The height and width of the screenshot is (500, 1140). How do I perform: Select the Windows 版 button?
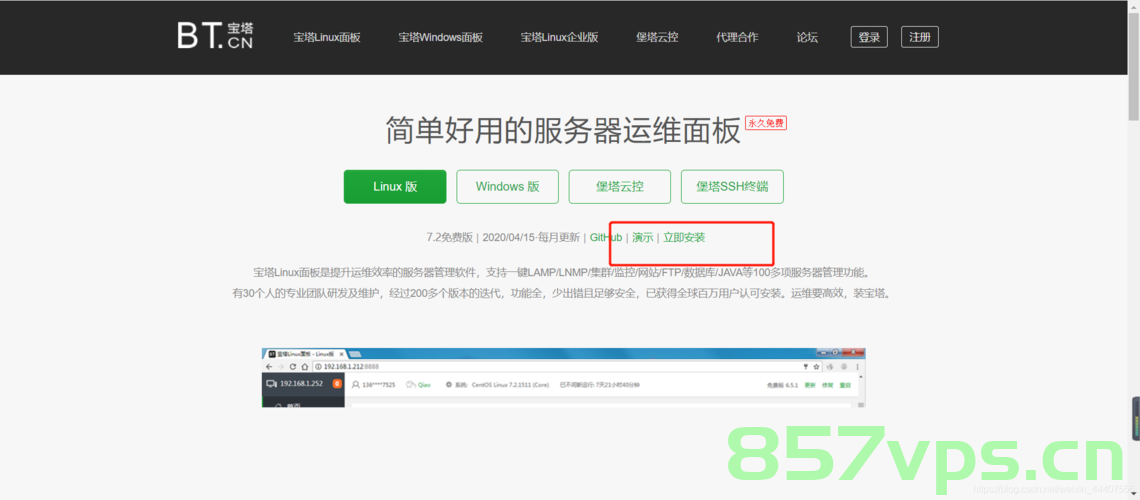click(507, 187)
